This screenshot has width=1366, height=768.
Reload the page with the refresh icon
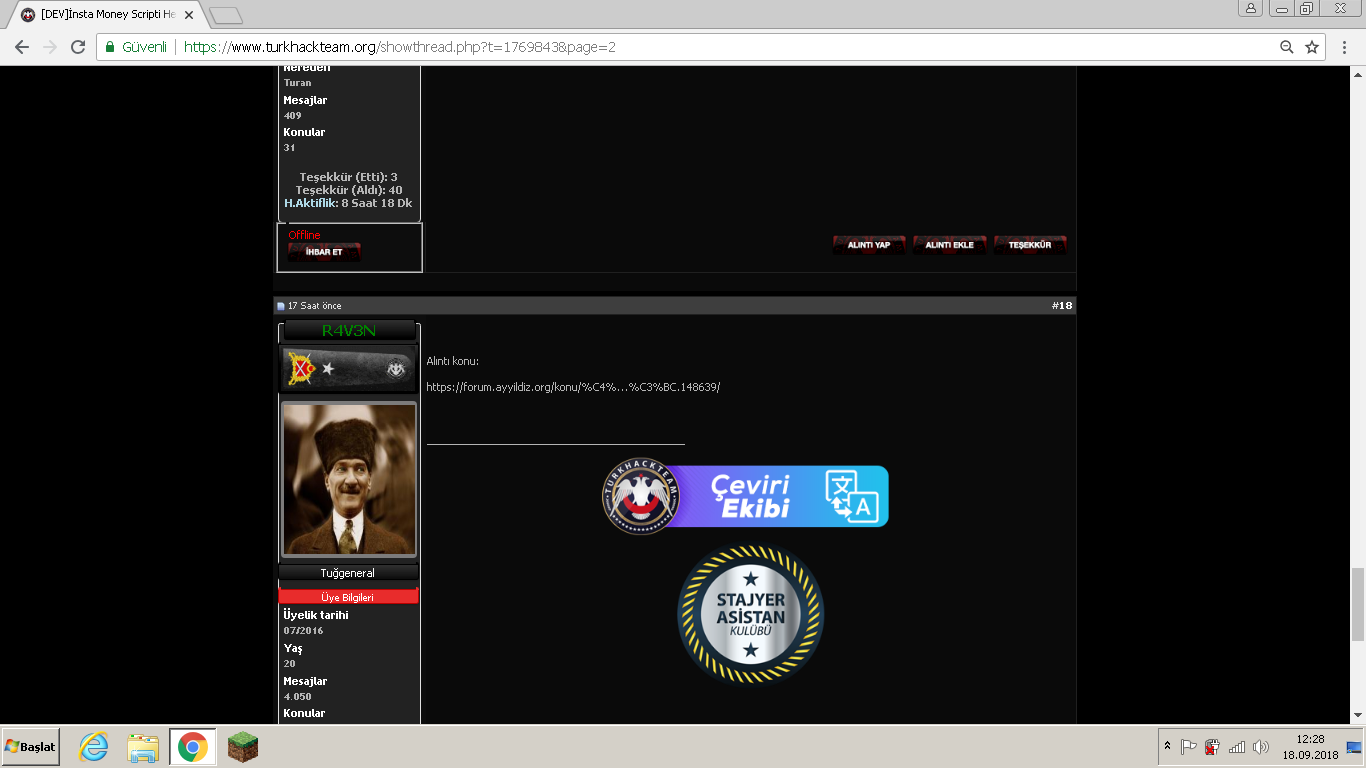78,47
